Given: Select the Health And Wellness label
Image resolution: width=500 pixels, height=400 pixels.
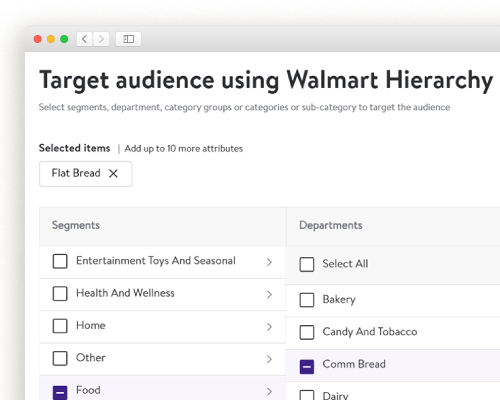Looking at the screenshot, I should [x=125, y=293].
